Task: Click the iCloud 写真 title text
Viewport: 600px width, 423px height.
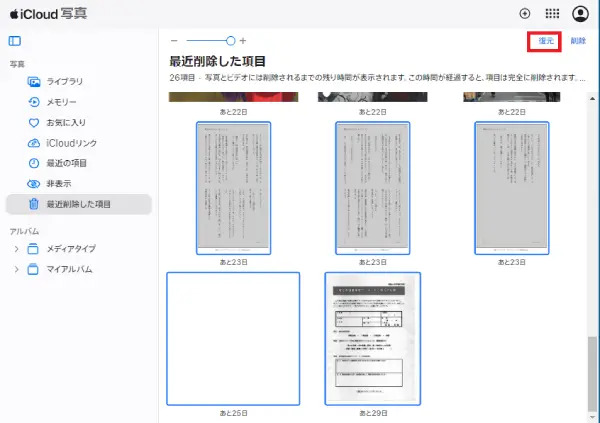Action: (54, 14)
